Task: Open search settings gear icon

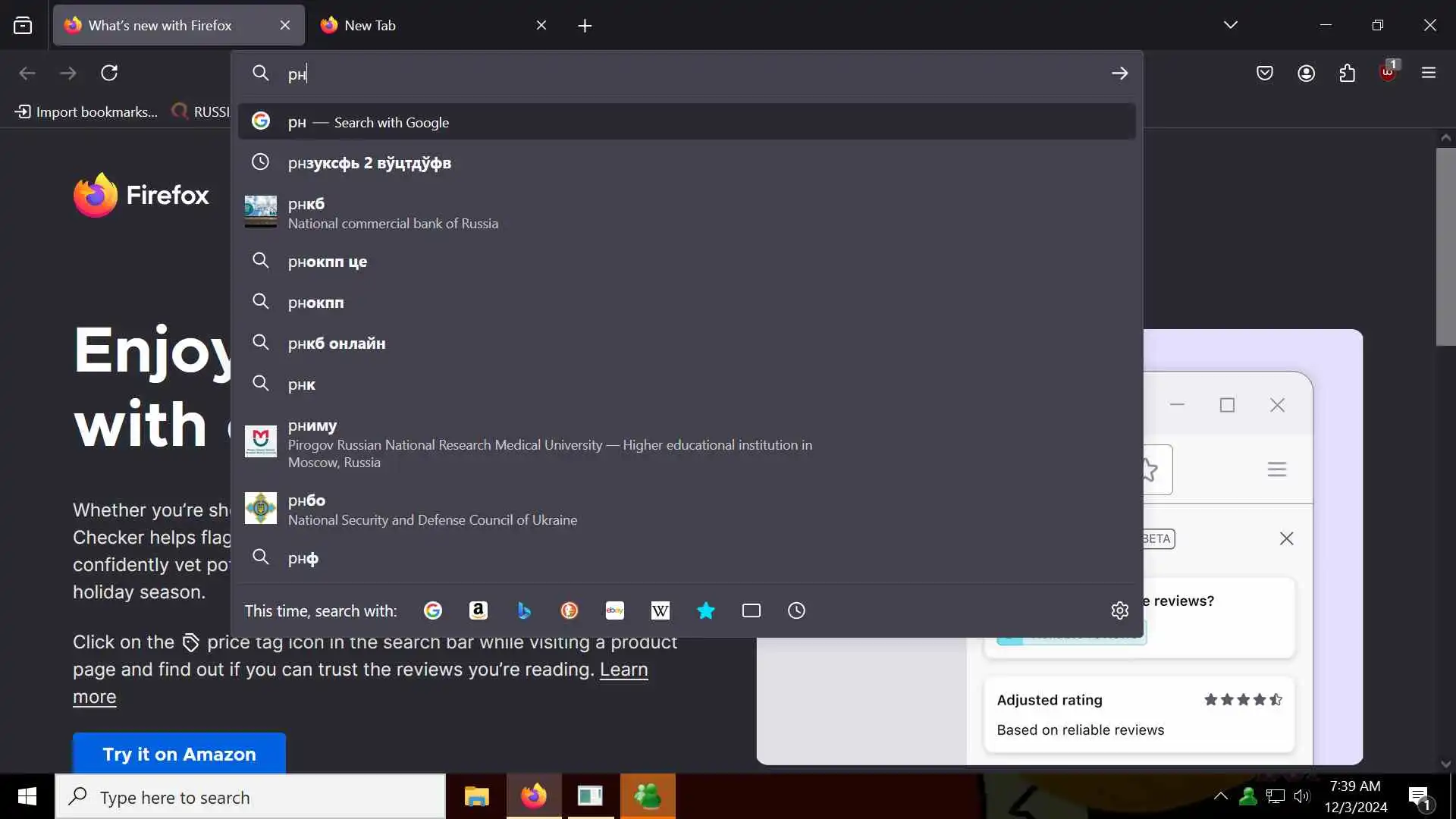Action: coord(1119,610)
